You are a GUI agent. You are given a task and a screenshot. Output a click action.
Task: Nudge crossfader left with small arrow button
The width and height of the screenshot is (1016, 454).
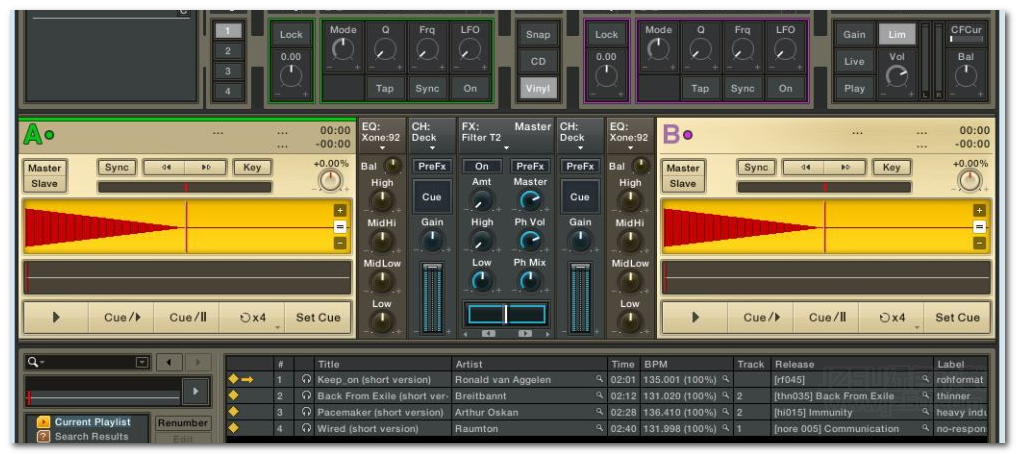(x=489, y=334)
